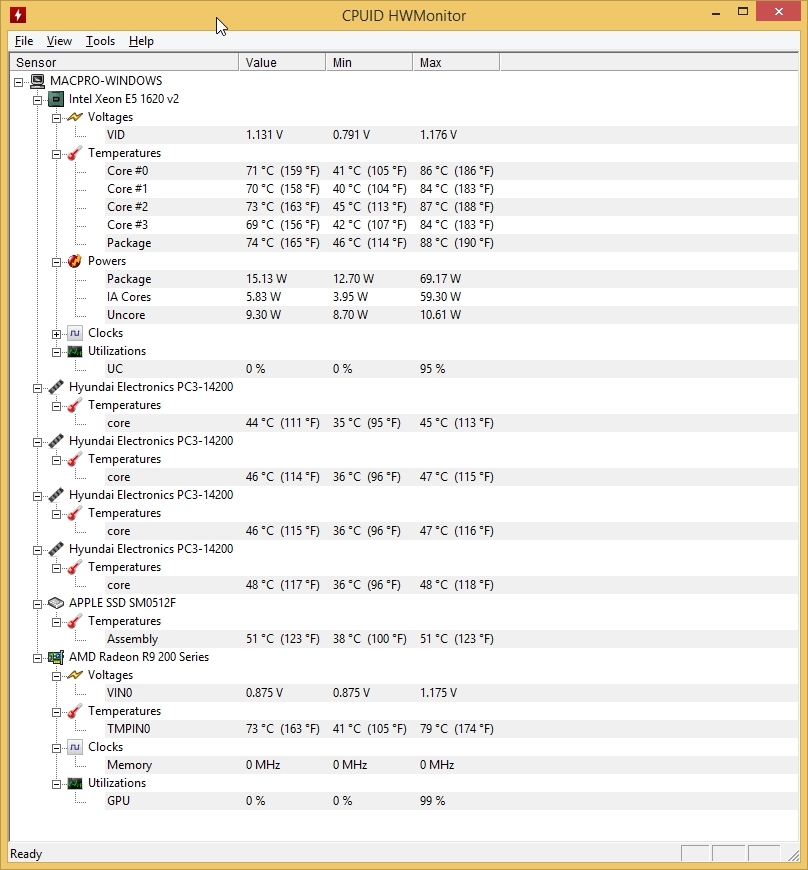
Task: Click the MACPRO-WINDOWS computer icon
Action: [x=37, y=81]
